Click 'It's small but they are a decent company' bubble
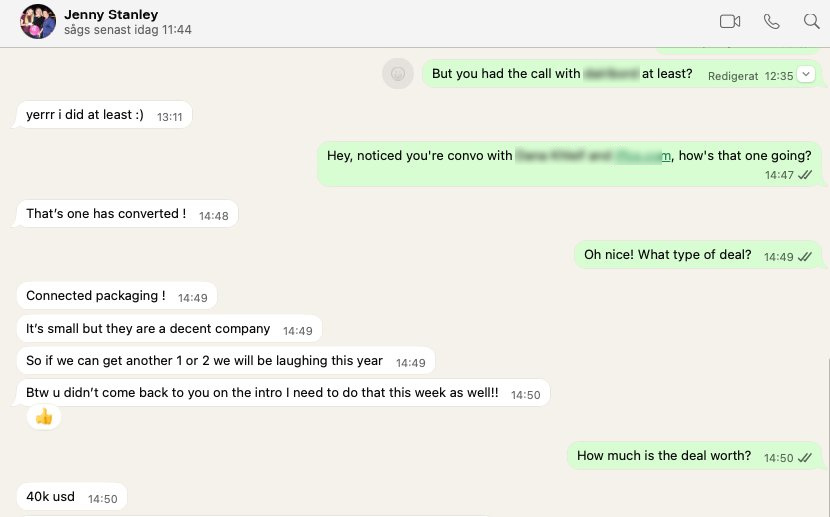 click(x=148, y=329)
